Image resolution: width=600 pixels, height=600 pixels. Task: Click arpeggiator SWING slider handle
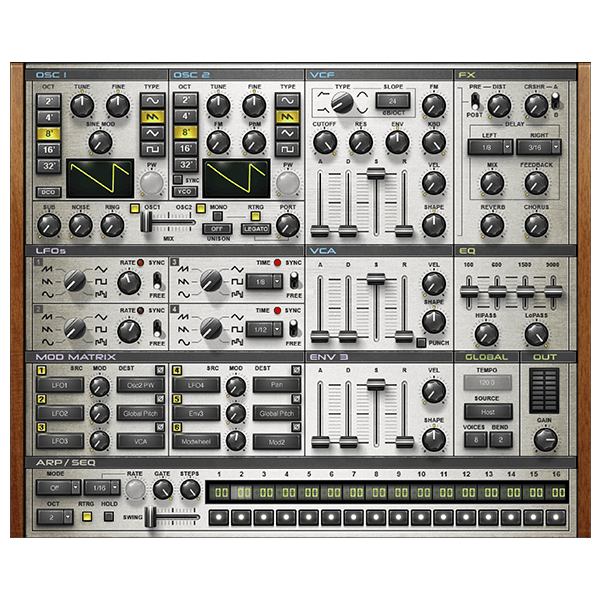(150, 517)
